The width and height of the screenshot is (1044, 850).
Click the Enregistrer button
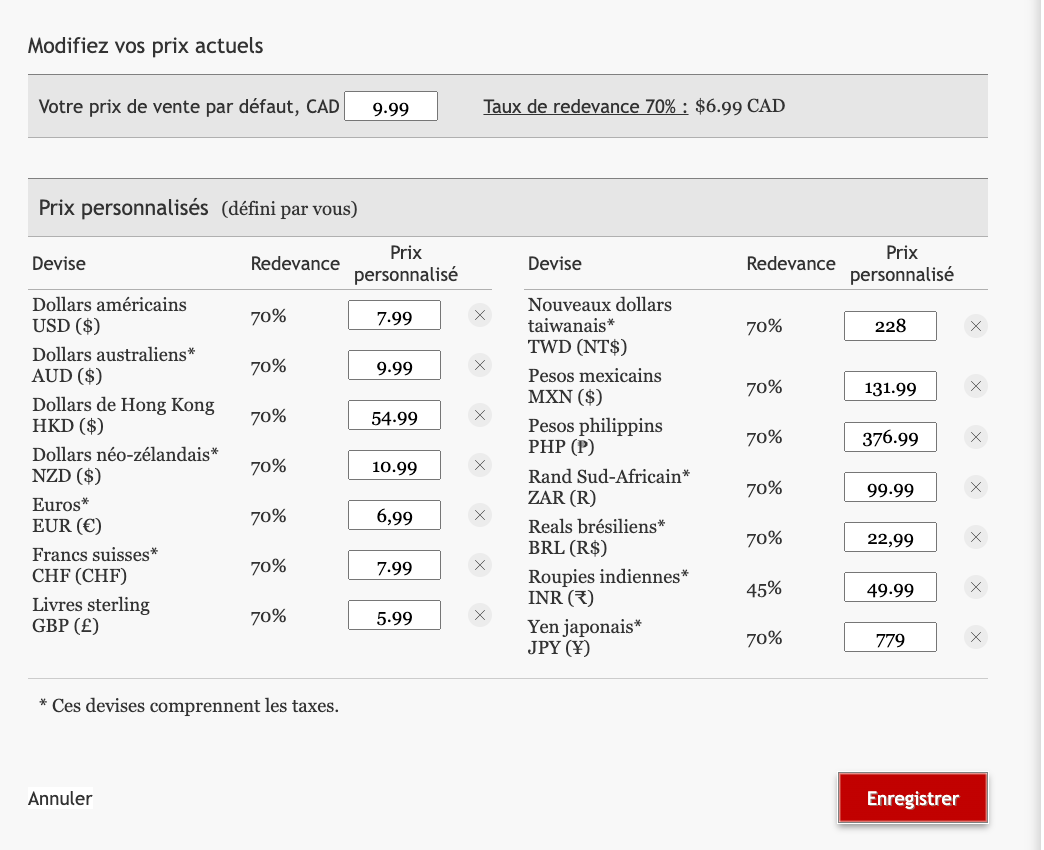click(x=911, y=797)
